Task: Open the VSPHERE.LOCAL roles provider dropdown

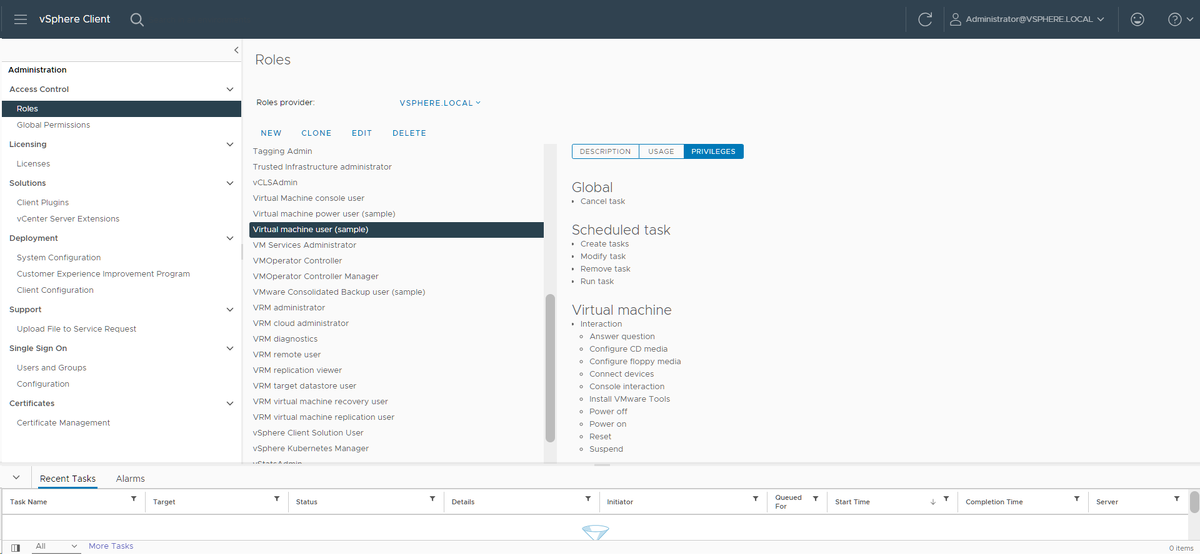Action: pyautogui.click(x=440, y=102)
